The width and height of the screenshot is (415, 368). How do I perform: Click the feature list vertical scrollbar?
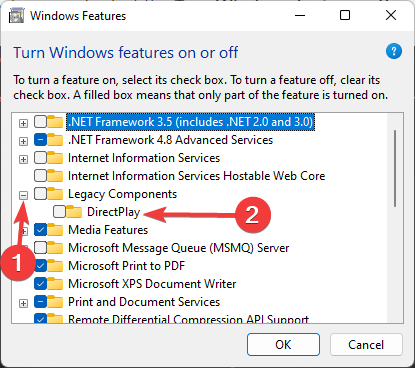(395, 218)
